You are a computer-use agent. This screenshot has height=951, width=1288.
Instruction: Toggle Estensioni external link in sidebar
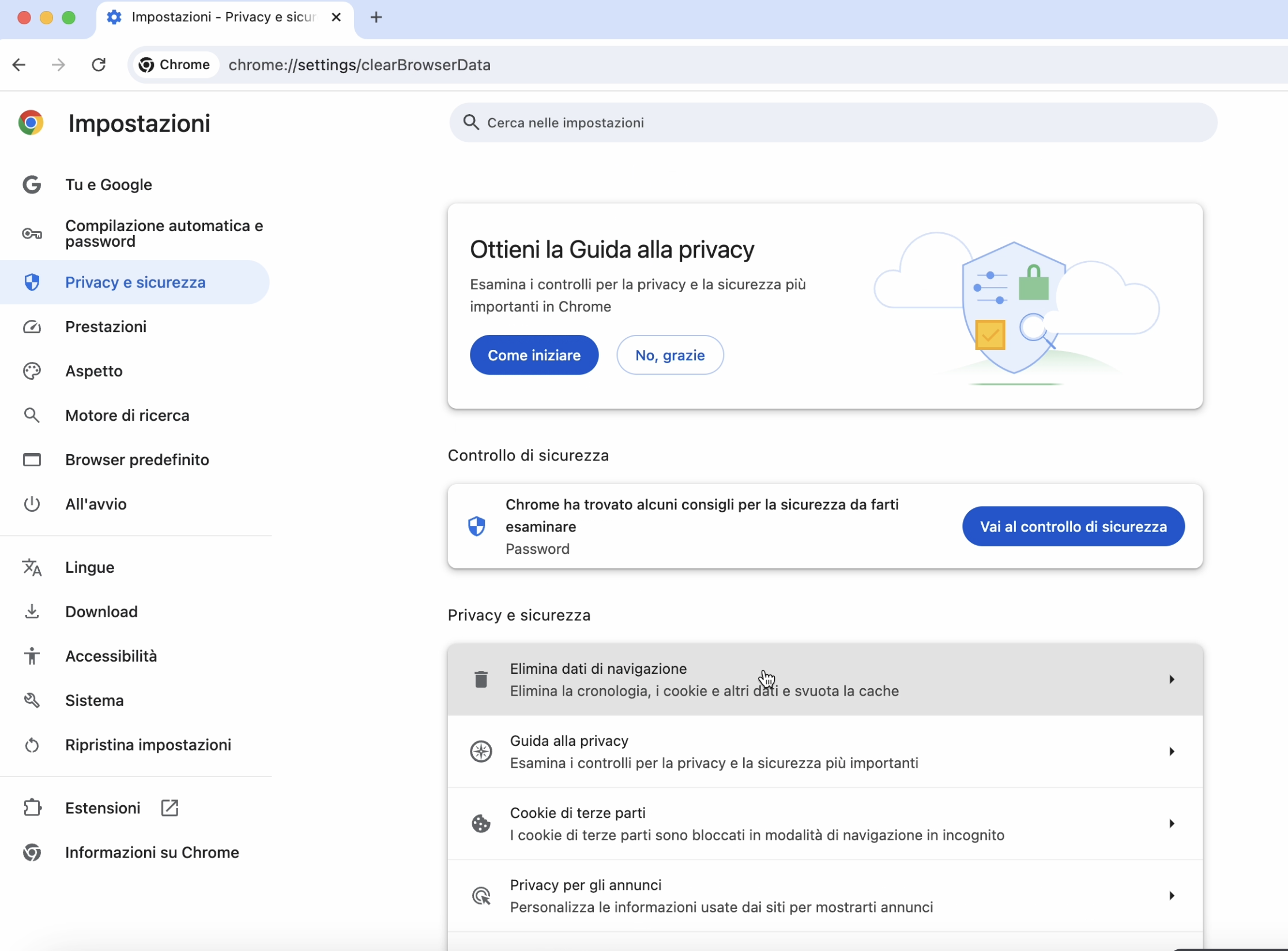click(168, 808)
